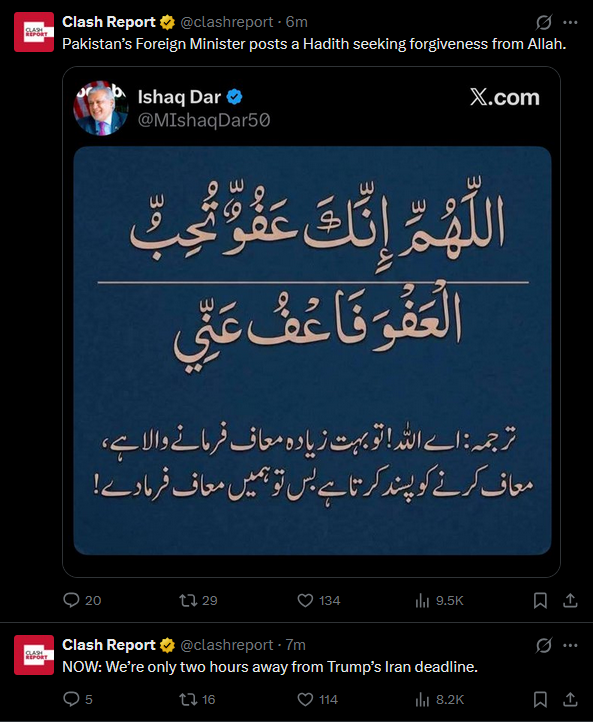Viewport: 593px width, 722px height.
Task: Share the Iran deadline post
Action: (x=570, y=699)
